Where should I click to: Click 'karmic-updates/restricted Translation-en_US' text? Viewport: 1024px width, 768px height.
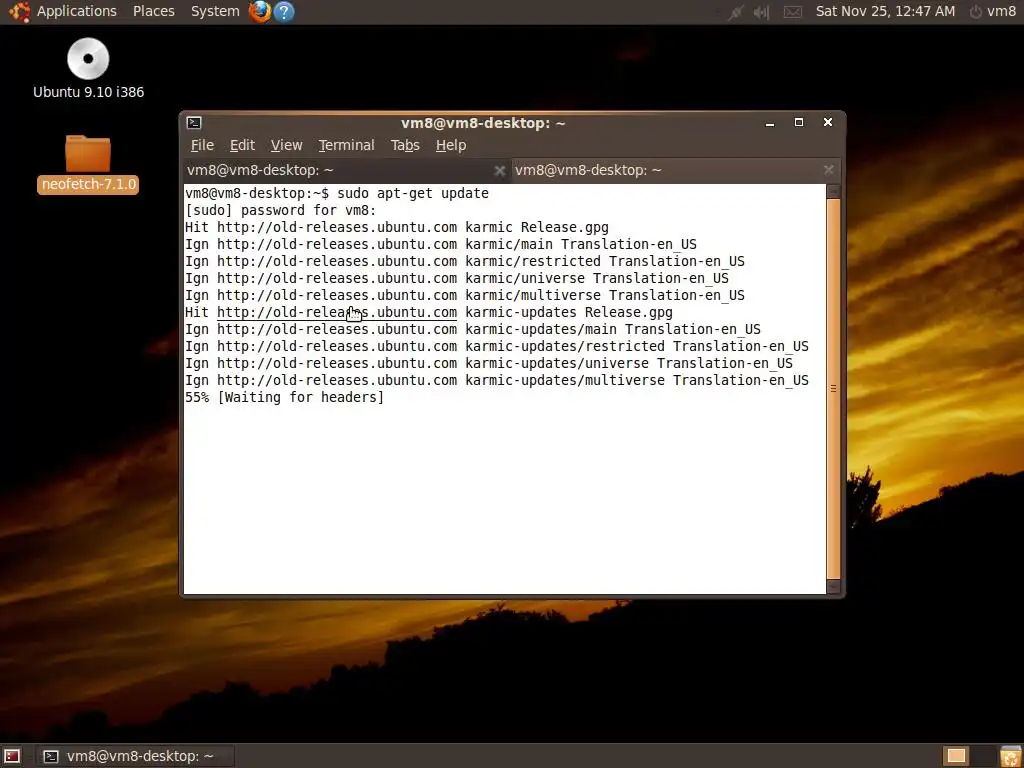coord(637,346)
